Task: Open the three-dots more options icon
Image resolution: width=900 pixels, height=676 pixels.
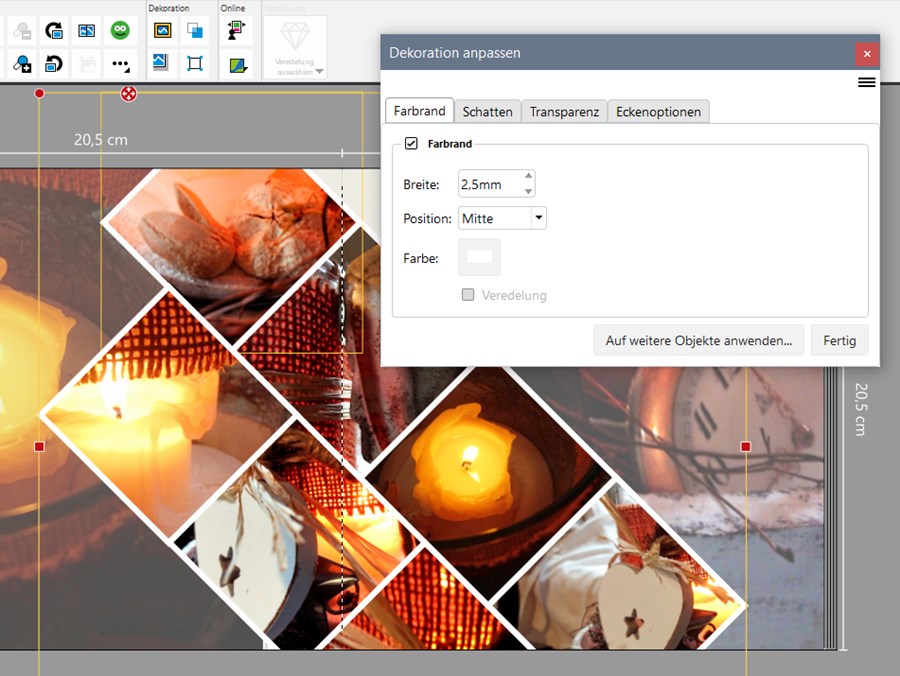Action: tap(120, 64)
